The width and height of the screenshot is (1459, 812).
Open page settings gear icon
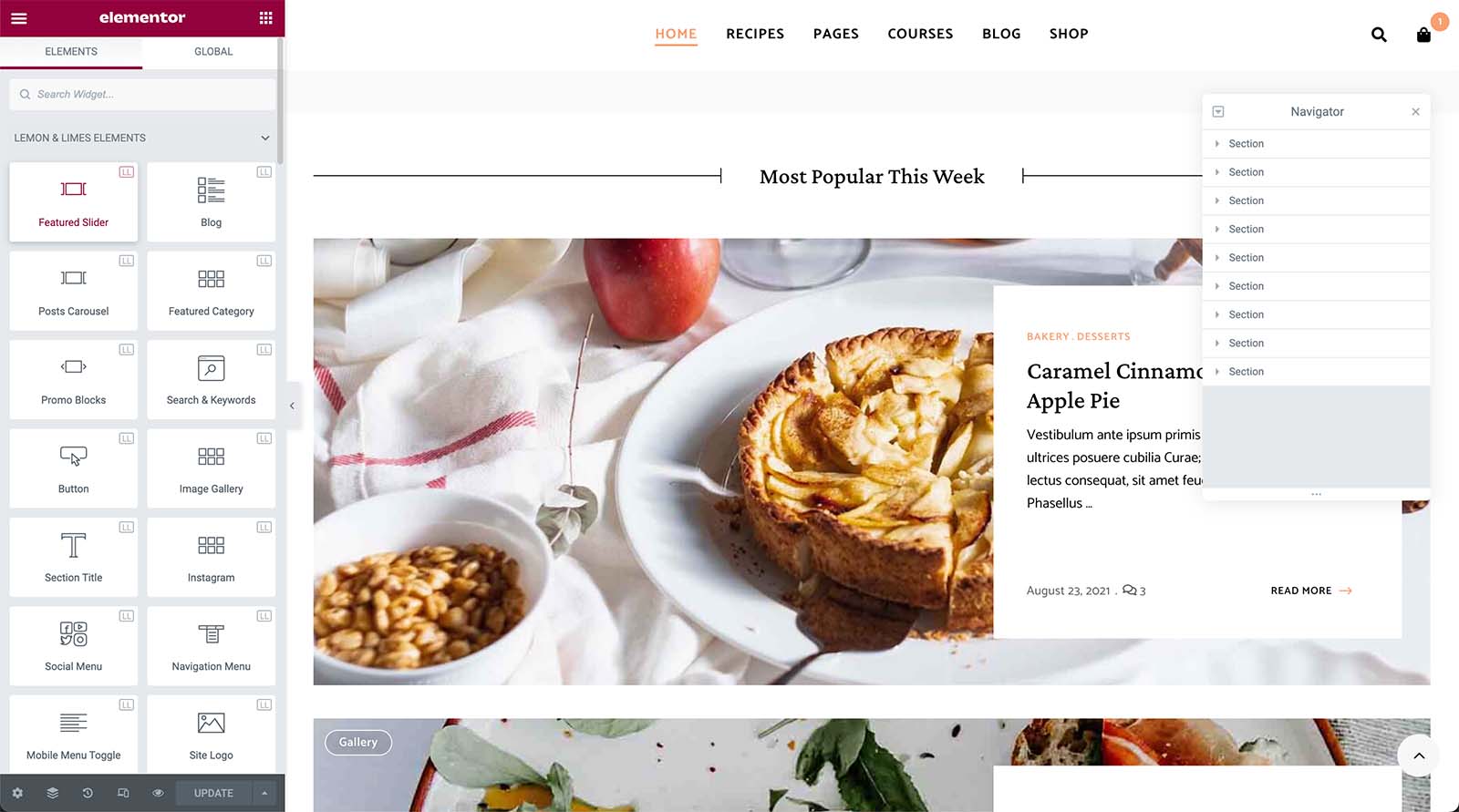[x=17, y=793]
